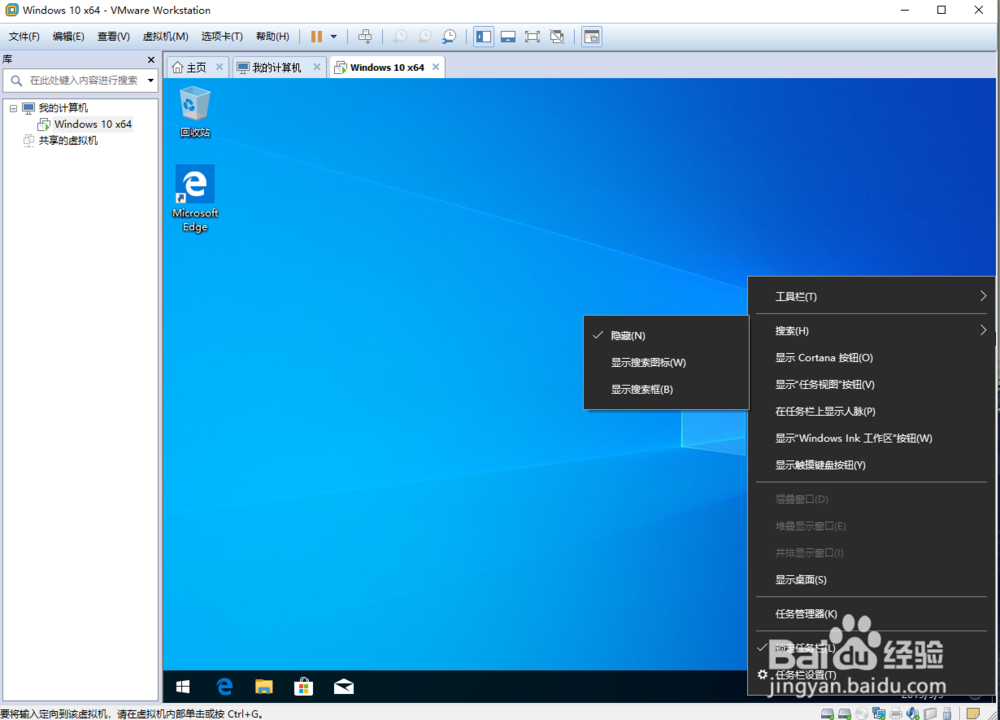1000x720 pixels.
Task: Open the 选项卡(T) menu
Action: [x=222, y=36]
